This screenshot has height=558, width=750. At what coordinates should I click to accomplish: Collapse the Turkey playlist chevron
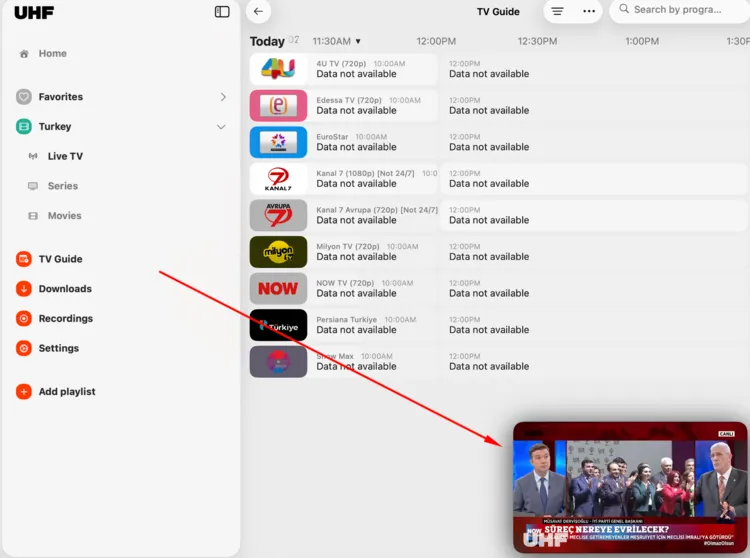221,127
